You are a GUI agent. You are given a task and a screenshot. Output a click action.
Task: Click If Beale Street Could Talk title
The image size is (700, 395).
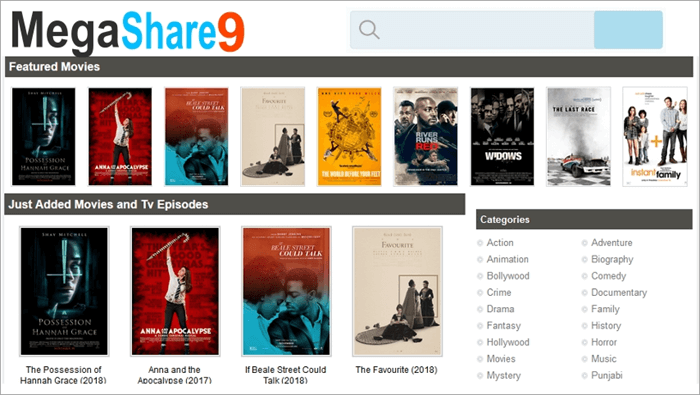[x=286, y=375]
